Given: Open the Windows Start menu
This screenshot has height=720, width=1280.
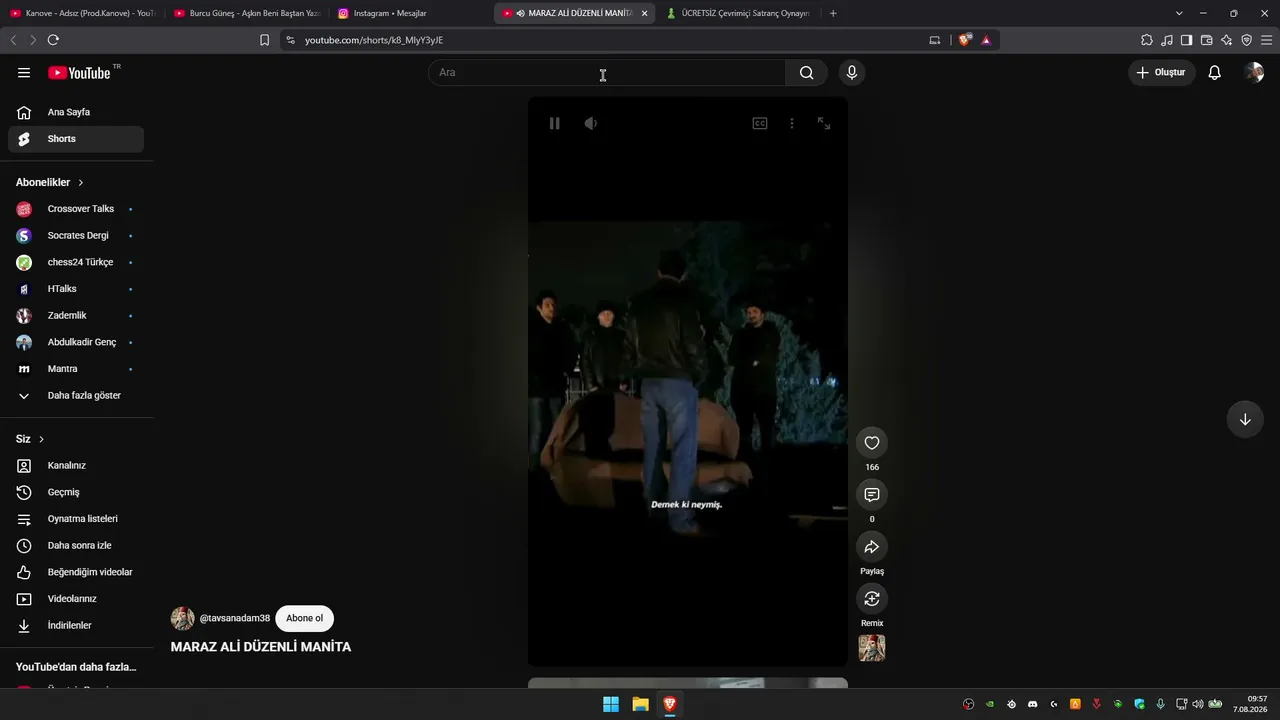Looking at the screenshot, I should pyautogui.click(x=610, y=704).
